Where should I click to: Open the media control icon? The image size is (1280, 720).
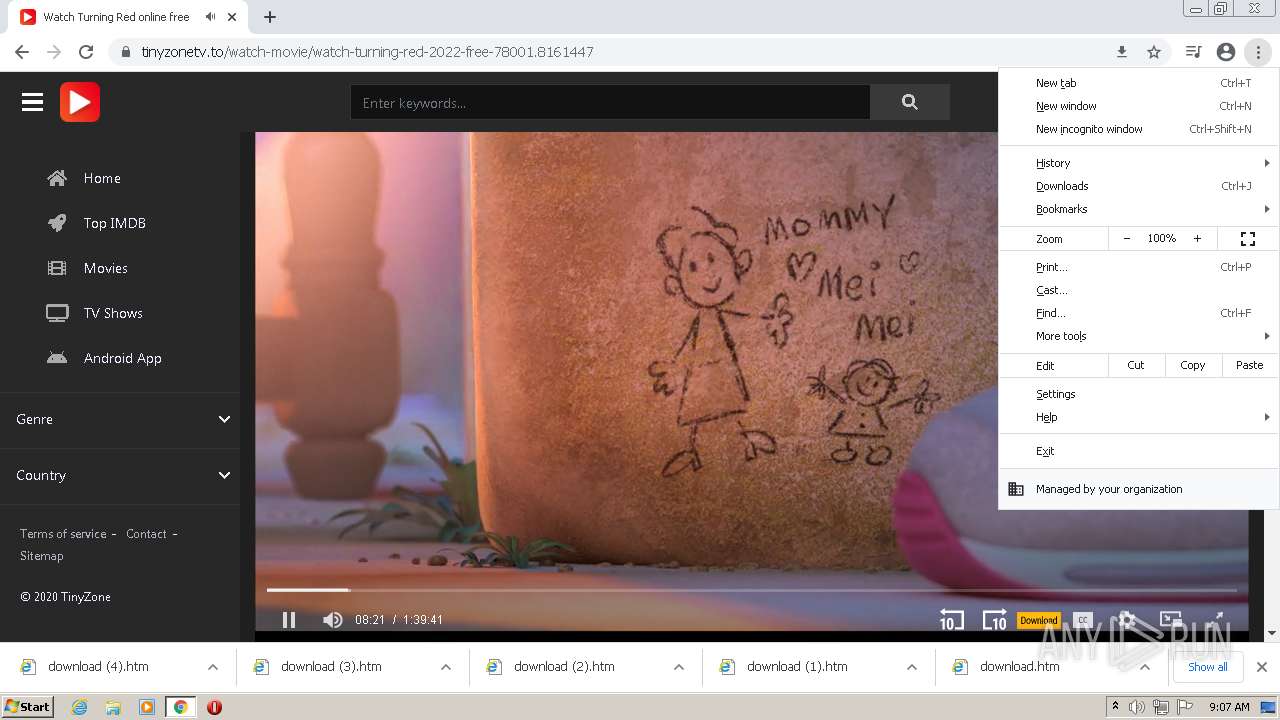click(x=1193, y=52)
